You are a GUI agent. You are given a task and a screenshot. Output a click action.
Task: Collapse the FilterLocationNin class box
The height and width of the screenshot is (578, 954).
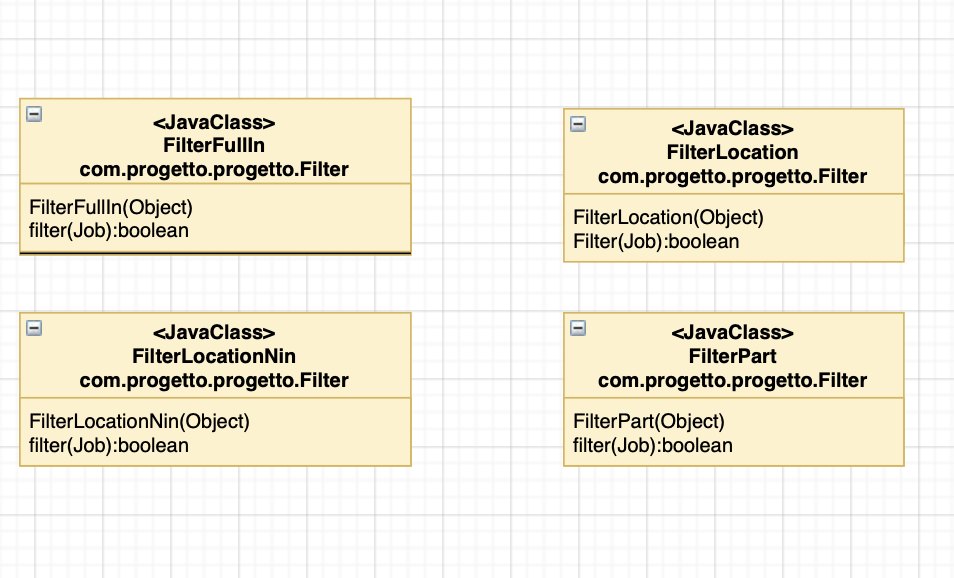coord(34,329)
